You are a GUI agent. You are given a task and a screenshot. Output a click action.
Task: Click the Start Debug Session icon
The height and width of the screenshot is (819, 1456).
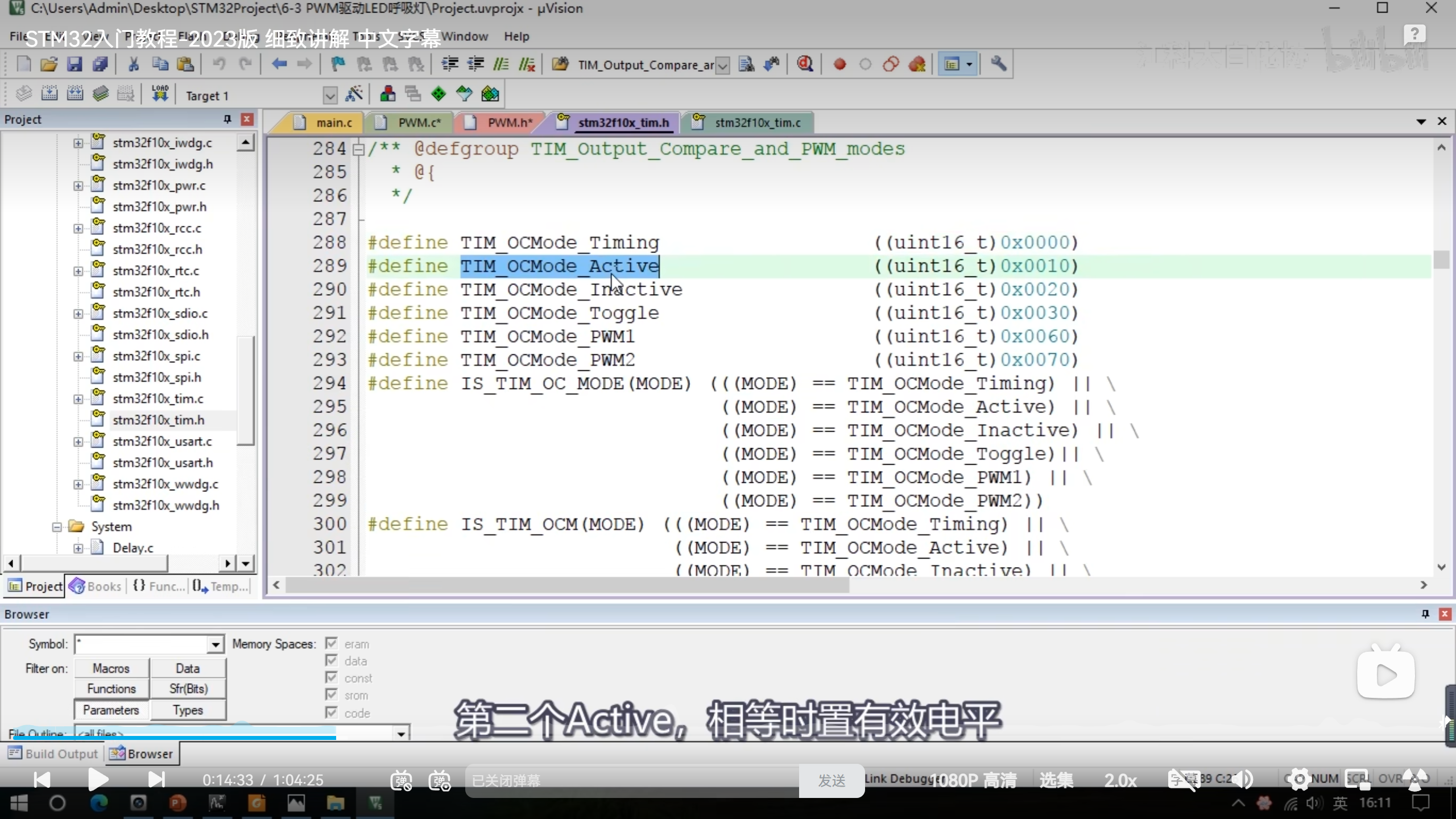805,64
